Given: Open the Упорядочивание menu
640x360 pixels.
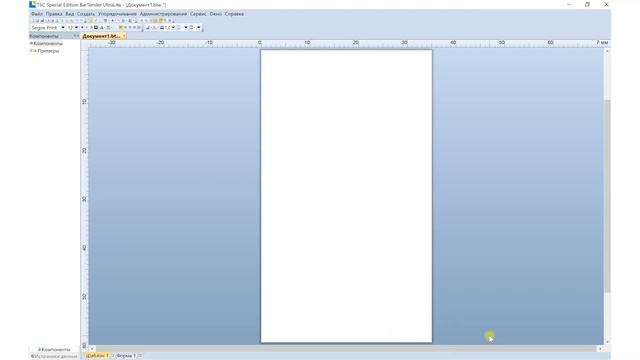Looking at the screenshot, I should (x=117, y=14).
